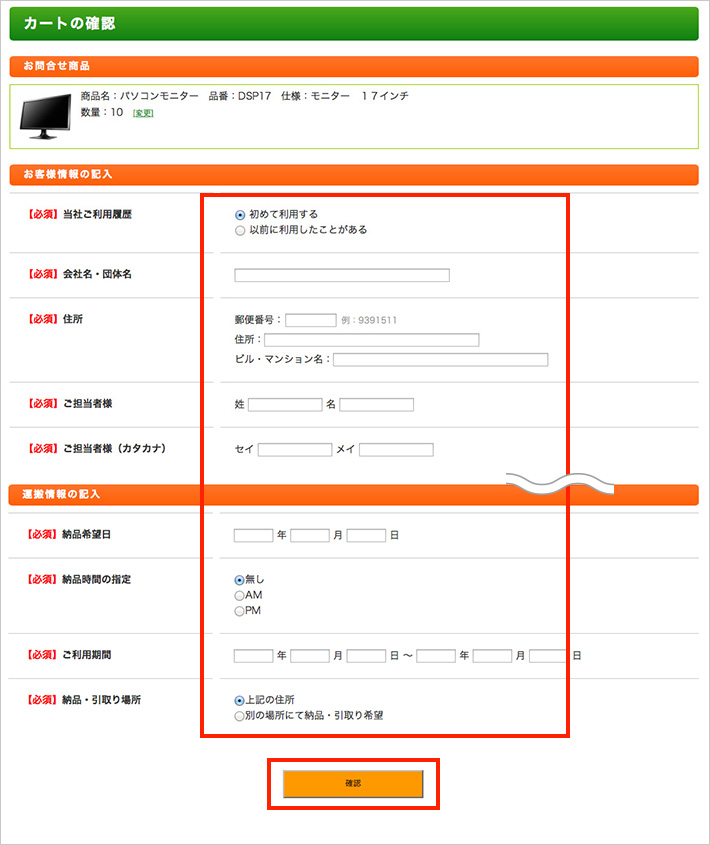The width and height of the screenshot is (710, 845).
Task: Click the 変更 quantity change link
Action: (x=143, y=113)
